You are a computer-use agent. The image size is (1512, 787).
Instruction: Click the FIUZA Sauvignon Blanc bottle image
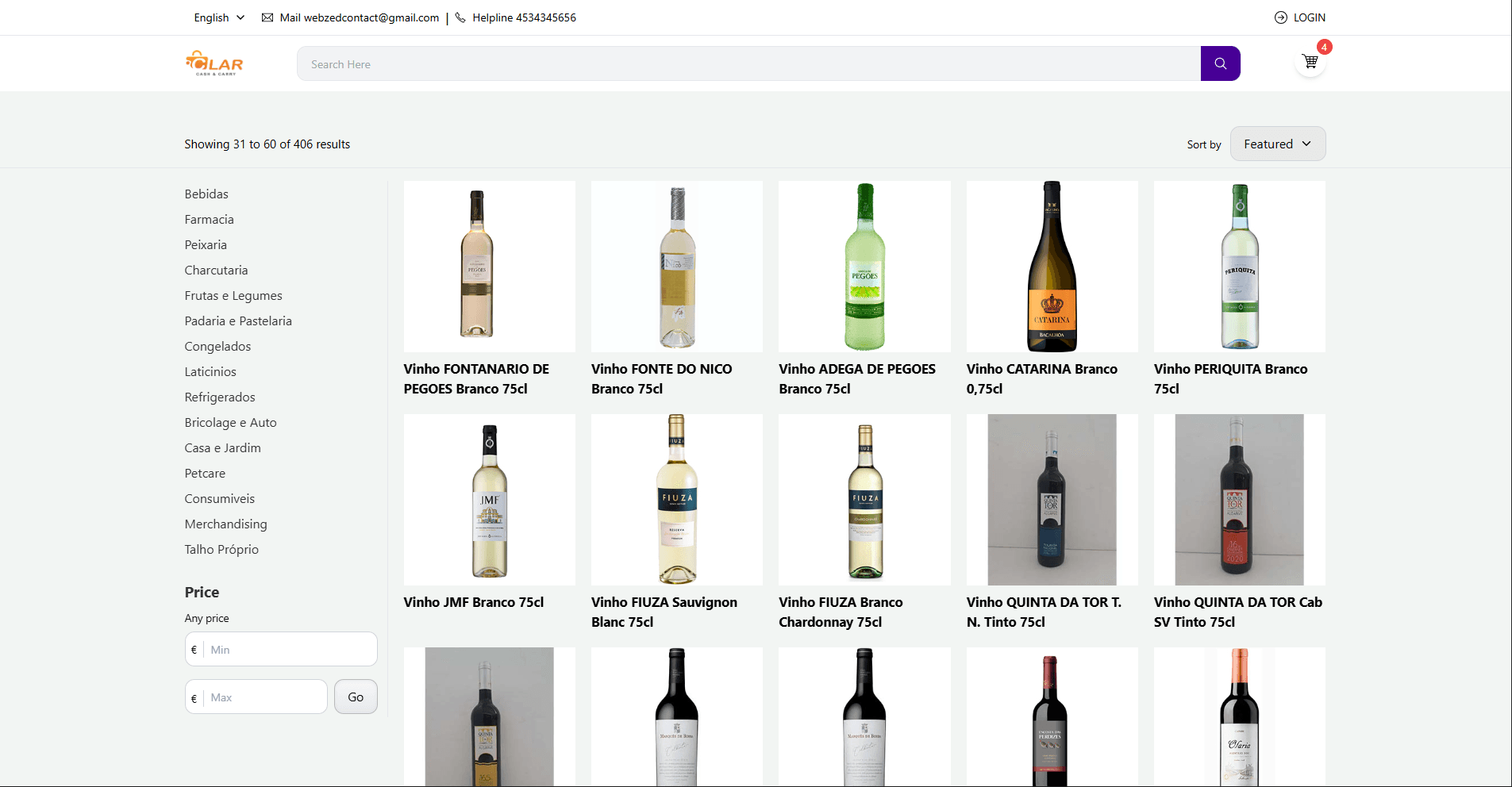coord(676,500)
